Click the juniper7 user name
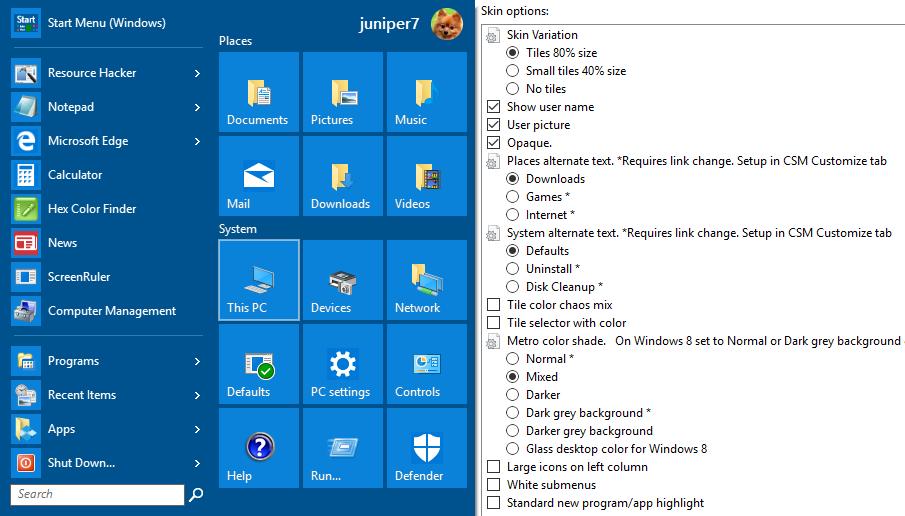 point(389,24)
